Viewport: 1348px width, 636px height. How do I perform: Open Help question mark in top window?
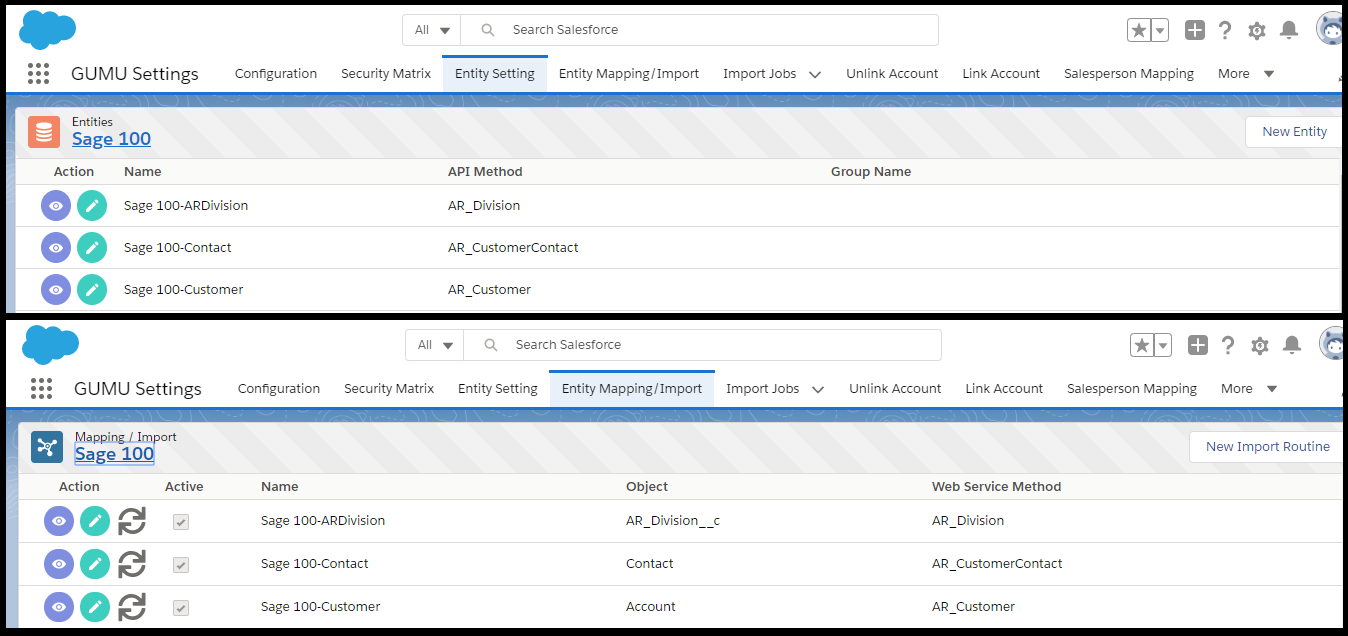[x=1225, y=30]
